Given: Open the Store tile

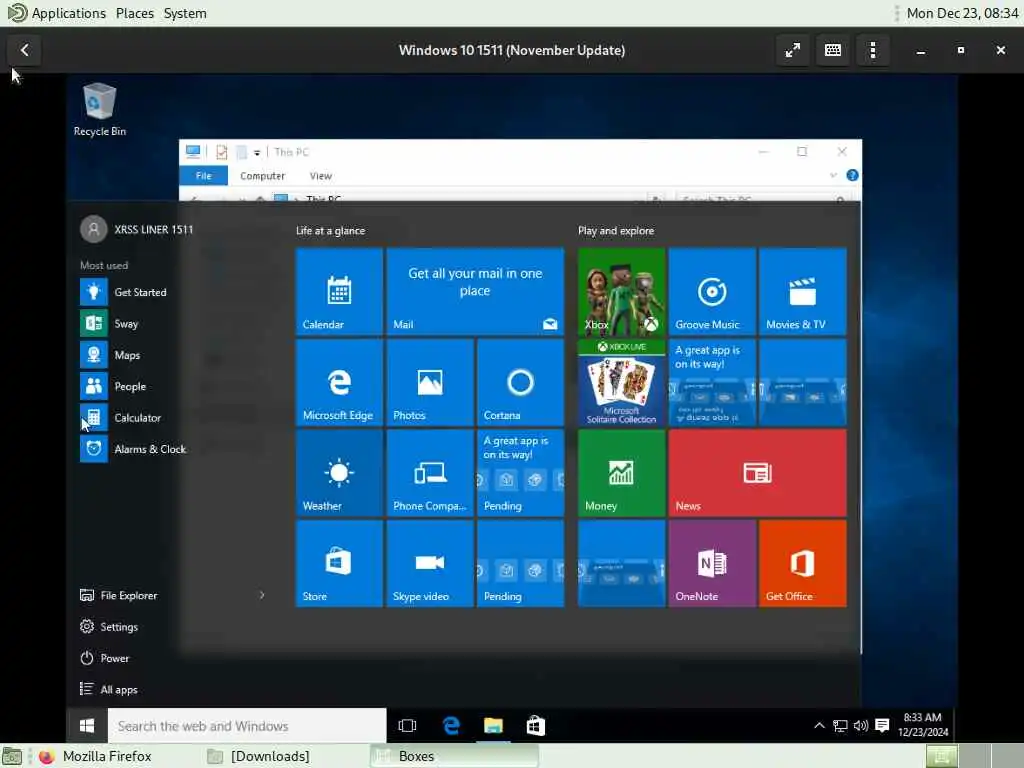Looking at the screenshot, I should tap(339, 564).
